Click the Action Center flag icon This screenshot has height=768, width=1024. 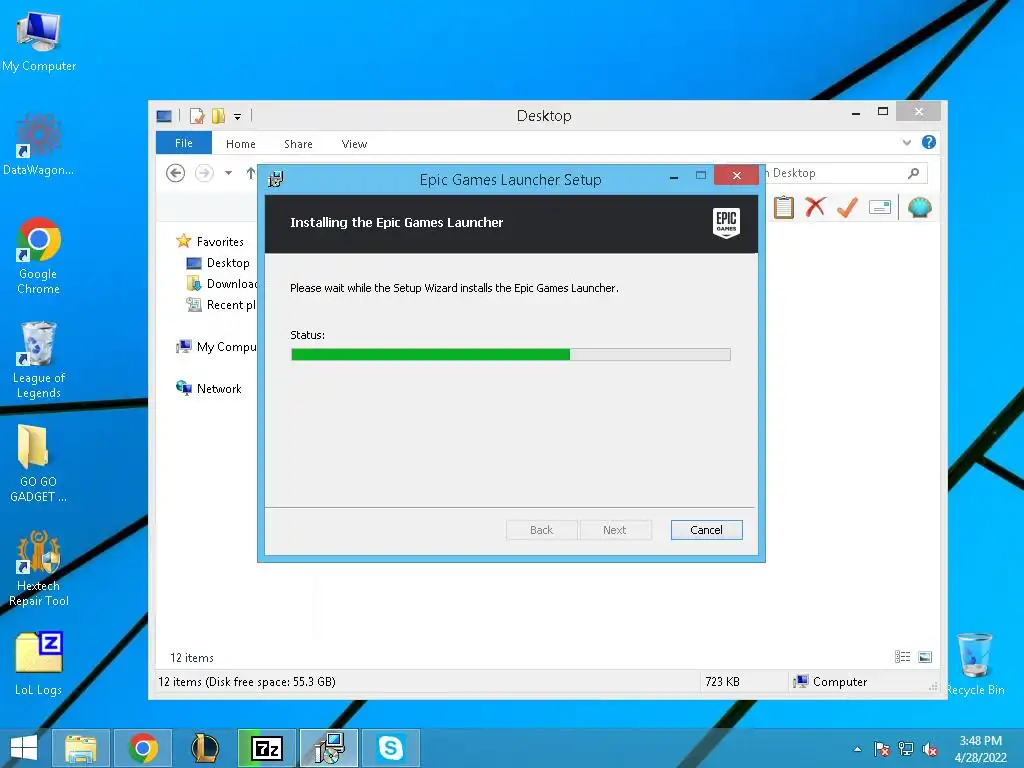881,749
